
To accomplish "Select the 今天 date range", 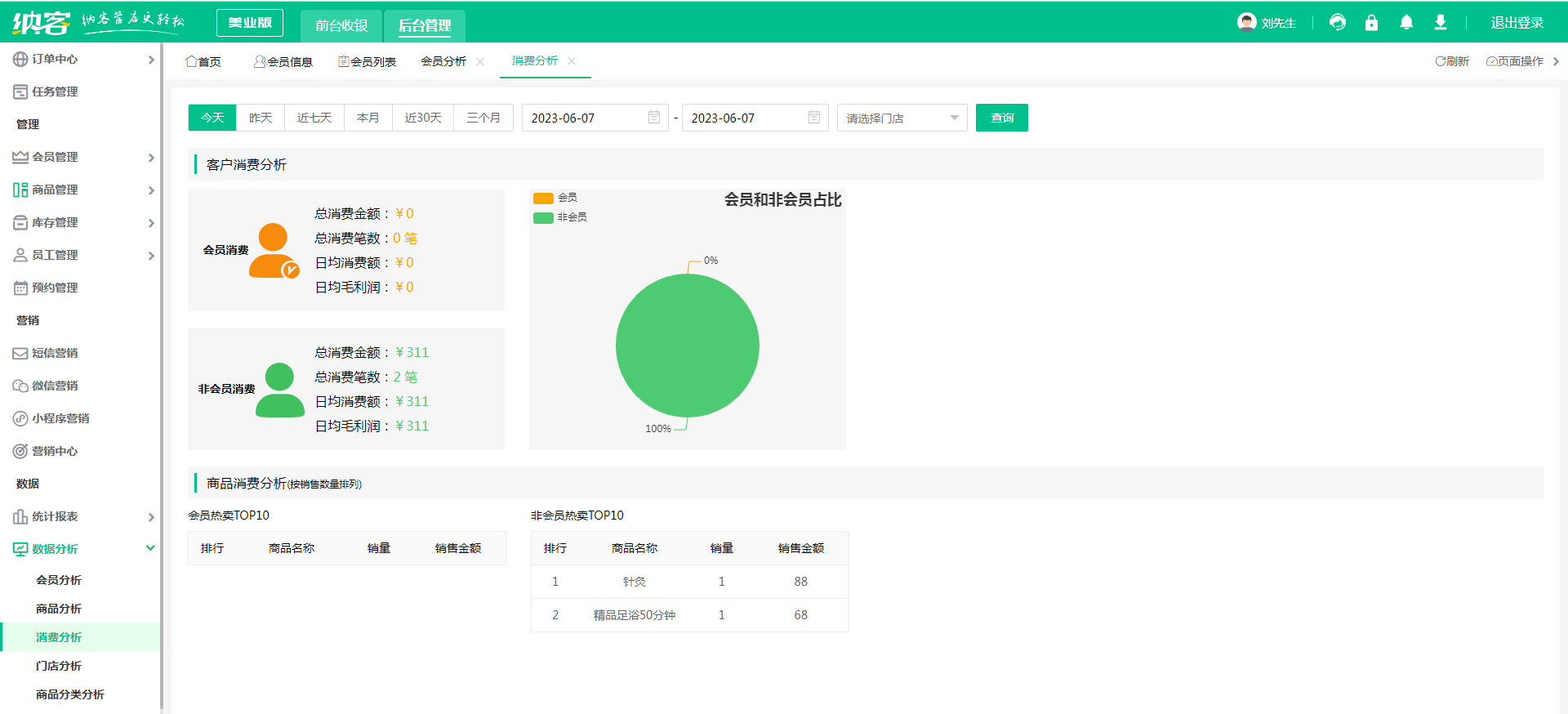I will 212,118.
